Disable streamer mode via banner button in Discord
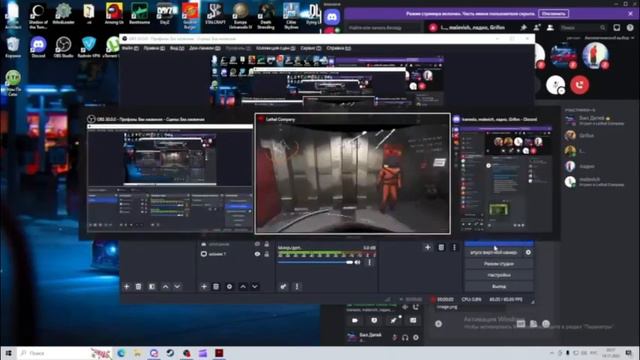The image size is (640, 360). click(x=553, y=13)
